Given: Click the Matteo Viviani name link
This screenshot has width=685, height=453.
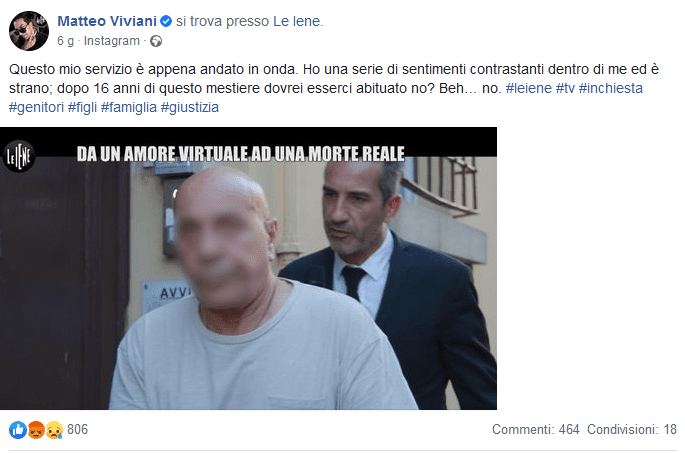Looking at the screenshot, I should 107,21.
